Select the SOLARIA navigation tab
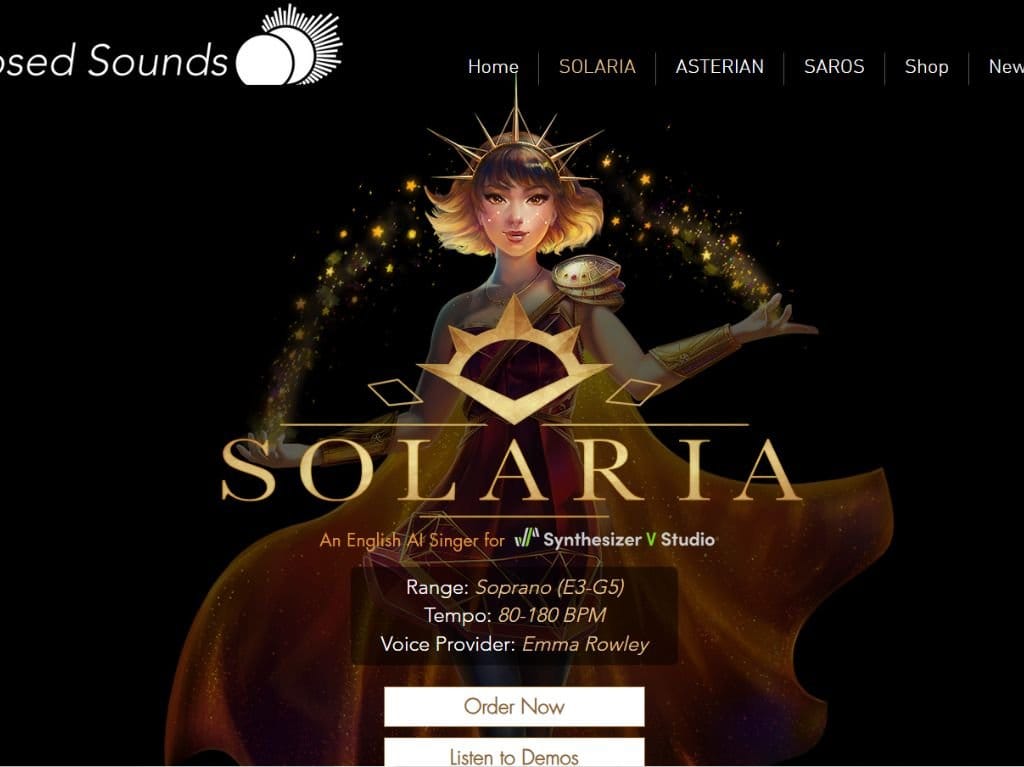This screenshot has width=1024, height=767. point(597,67)
